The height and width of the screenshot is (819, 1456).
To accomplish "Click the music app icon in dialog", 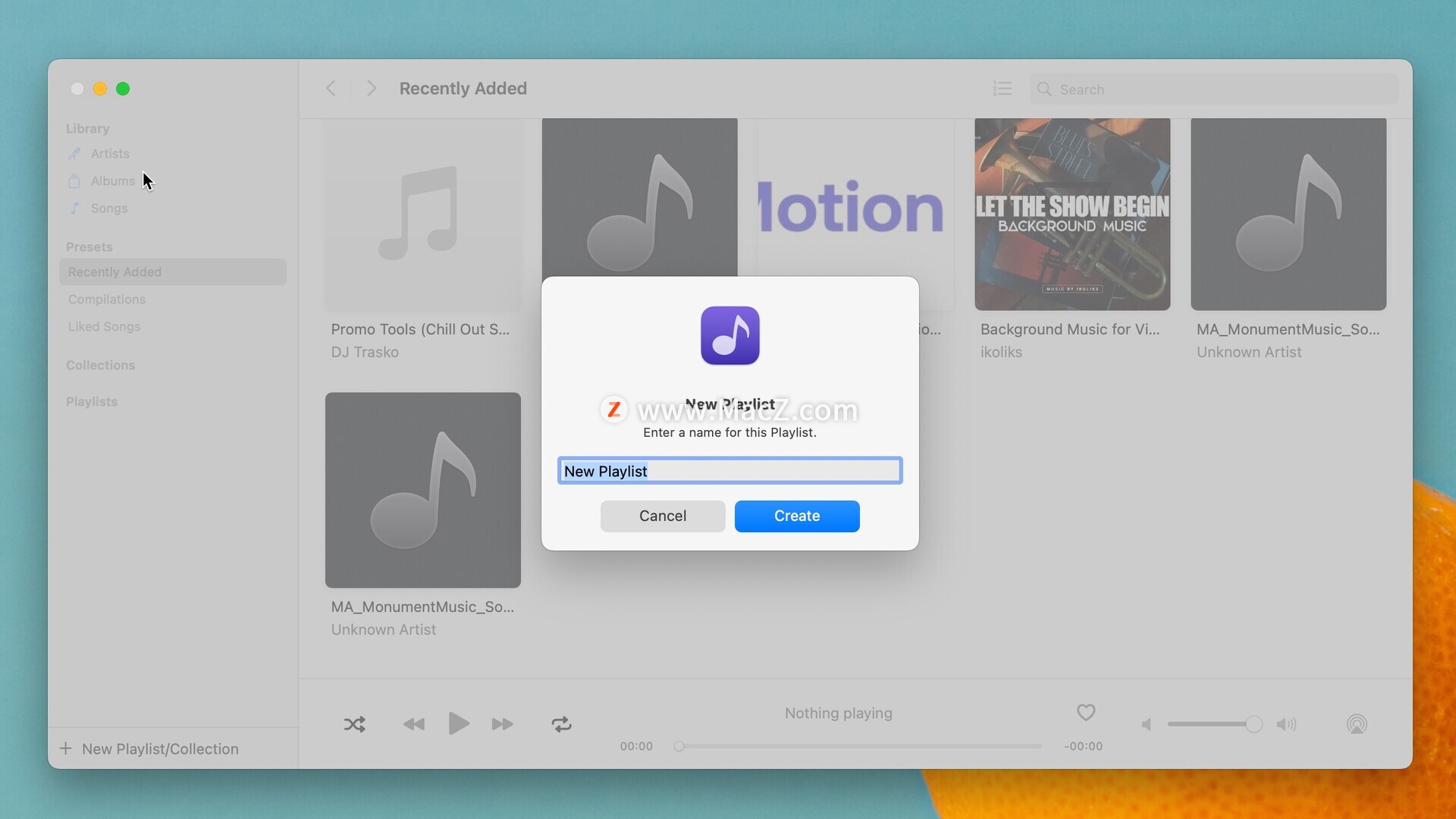I will (730, 335).
